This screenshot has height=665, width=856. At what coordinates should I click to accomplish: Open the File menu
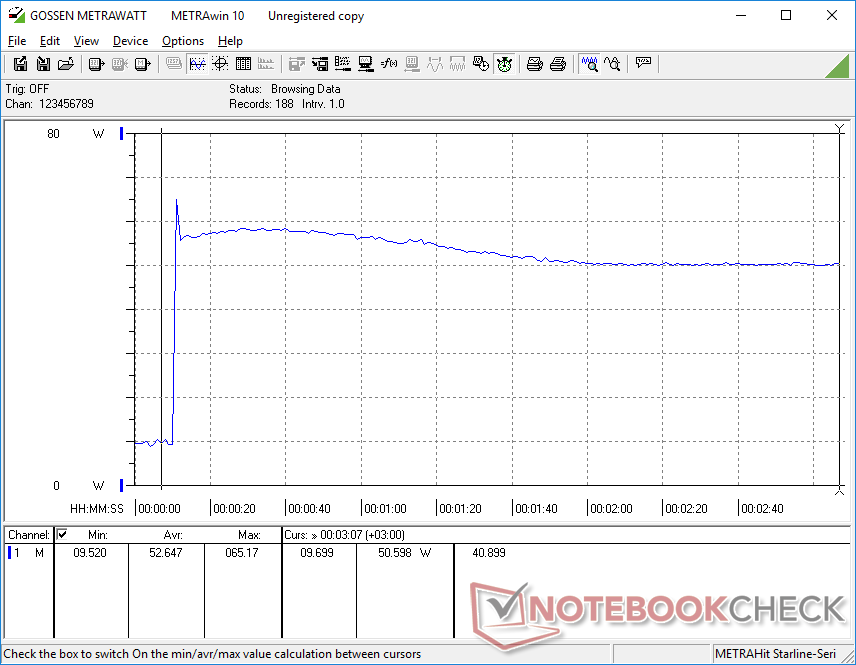tap(17, 41)
